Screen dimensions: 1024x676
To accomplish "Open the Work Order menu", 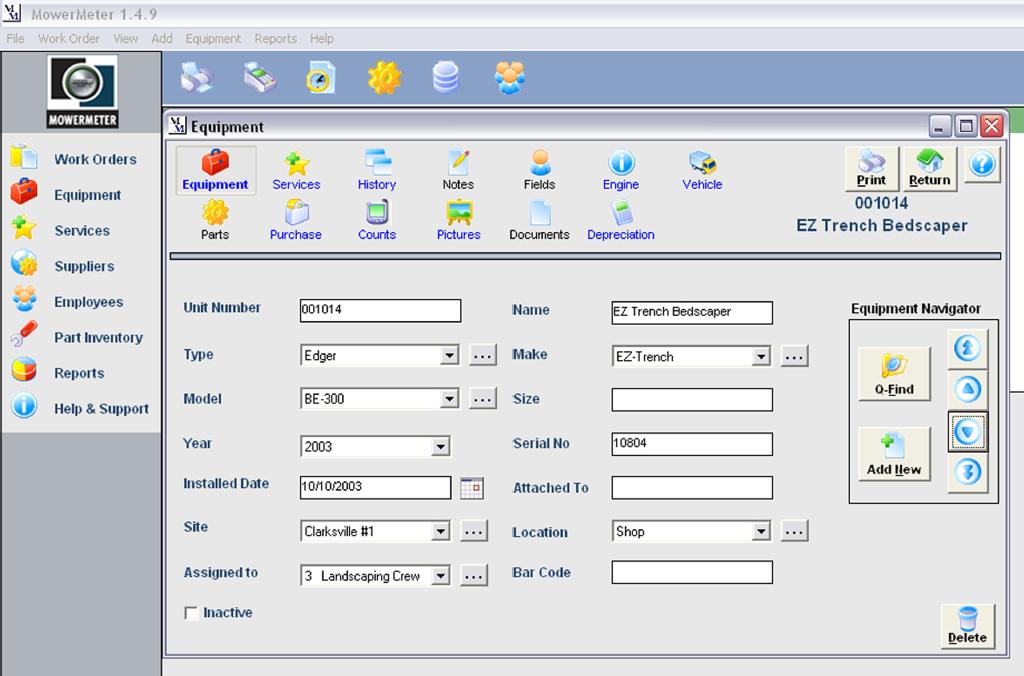I will pyautogui.click(x=69, y=39).
